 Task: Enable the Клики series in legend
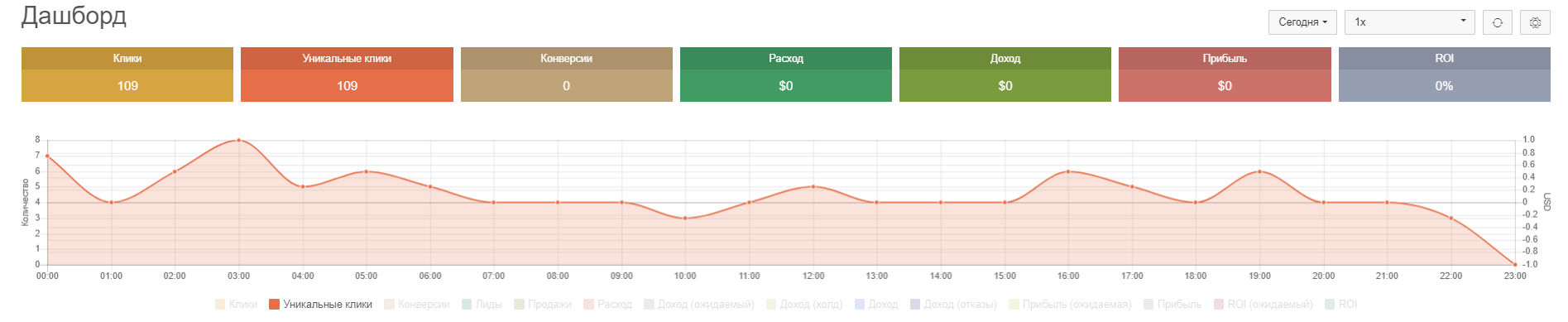[236, 305]
